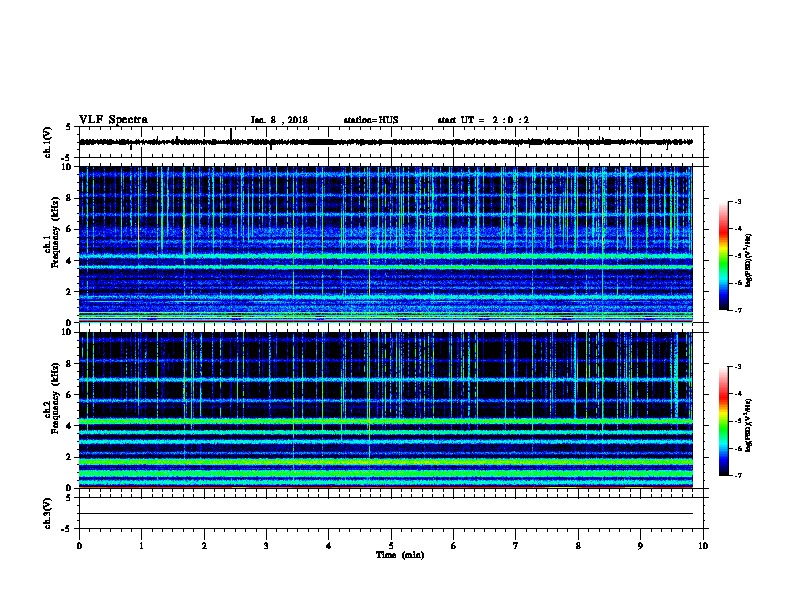Click the ch.1 voltage waveform trace
This screenshot has height=612, width=792.
tap(386, 142)
